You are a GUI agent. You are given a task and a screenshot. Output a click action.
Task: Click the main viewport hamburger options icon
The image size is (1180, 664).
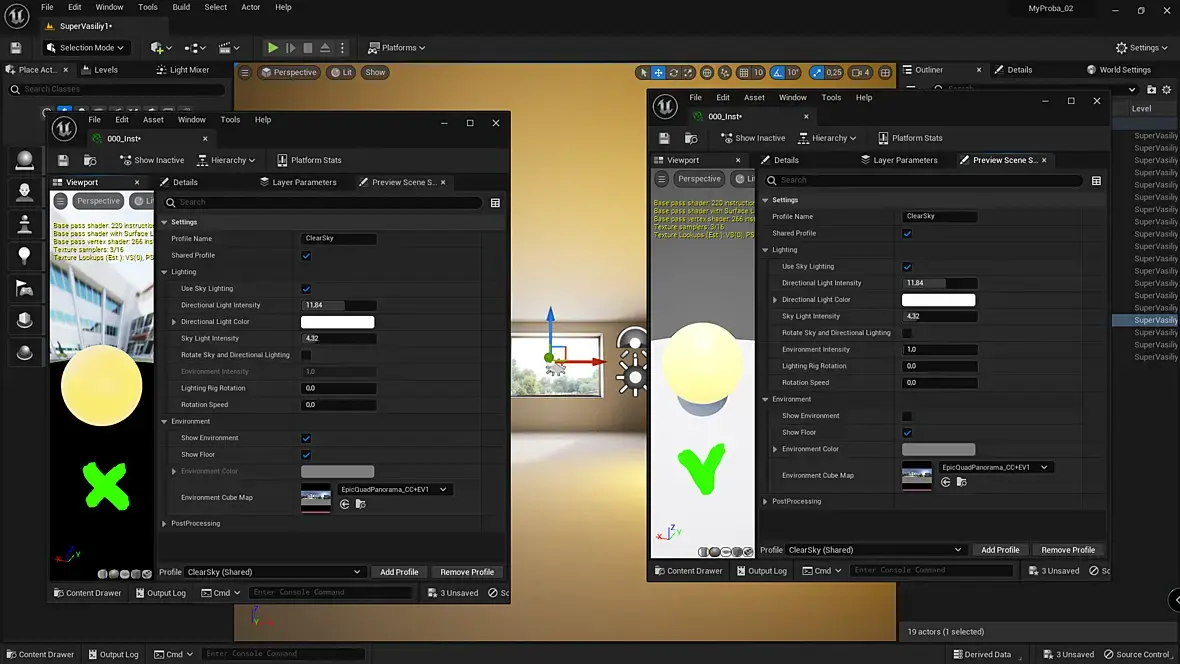[245, 72]
